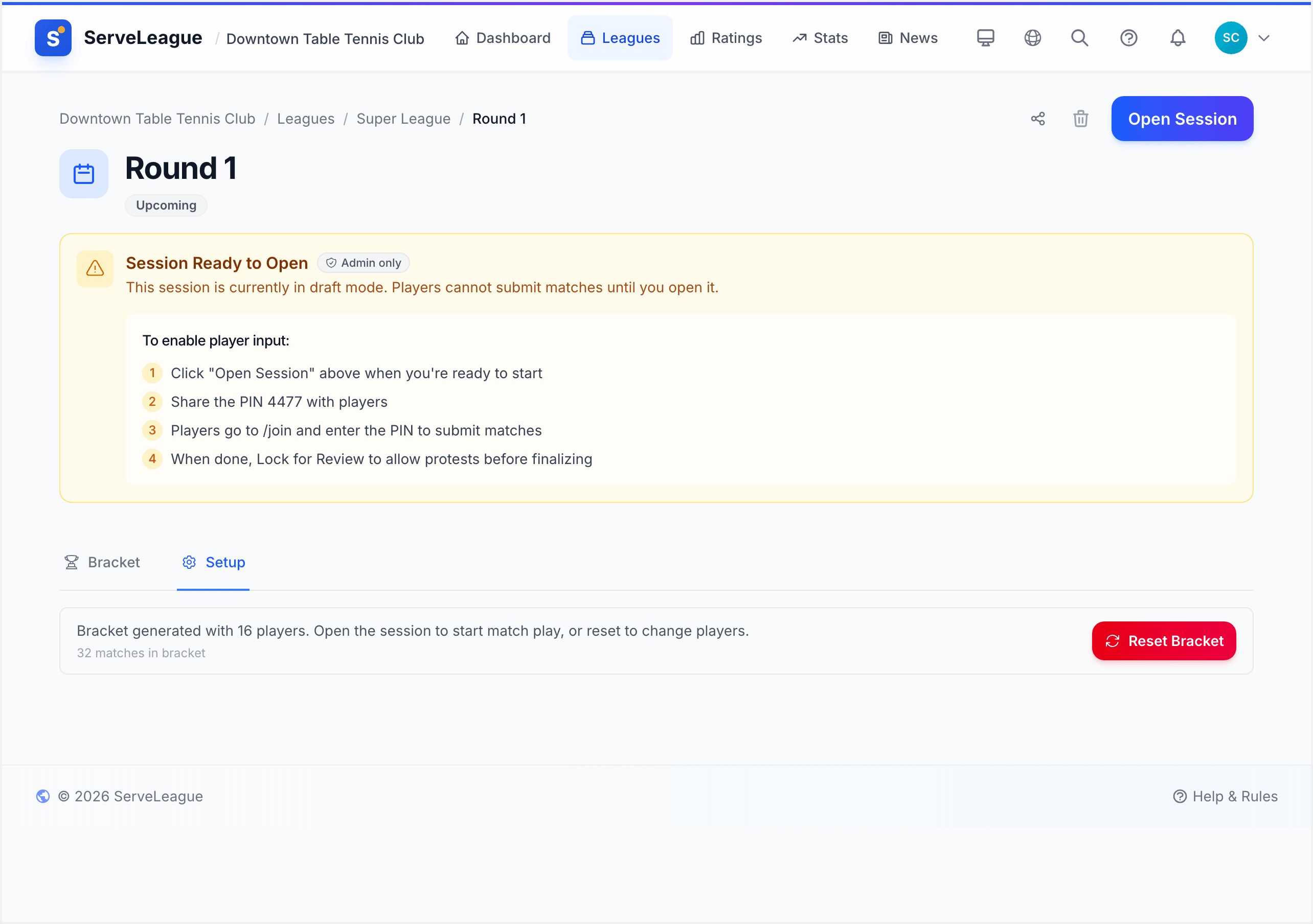Open the News navigation item
The image size is (1313, 924).
908,38
